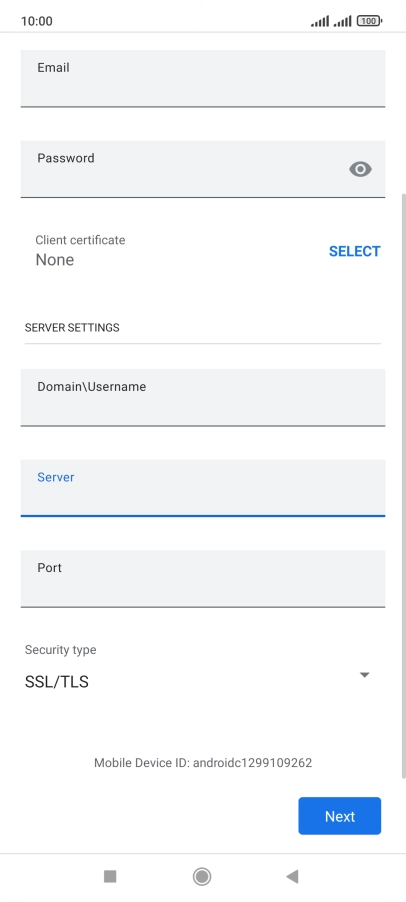Screen dimensions: 406x902
Task: Tap the Mobile Device ID text
Action: pyautogui.click(x=203, y=763)
